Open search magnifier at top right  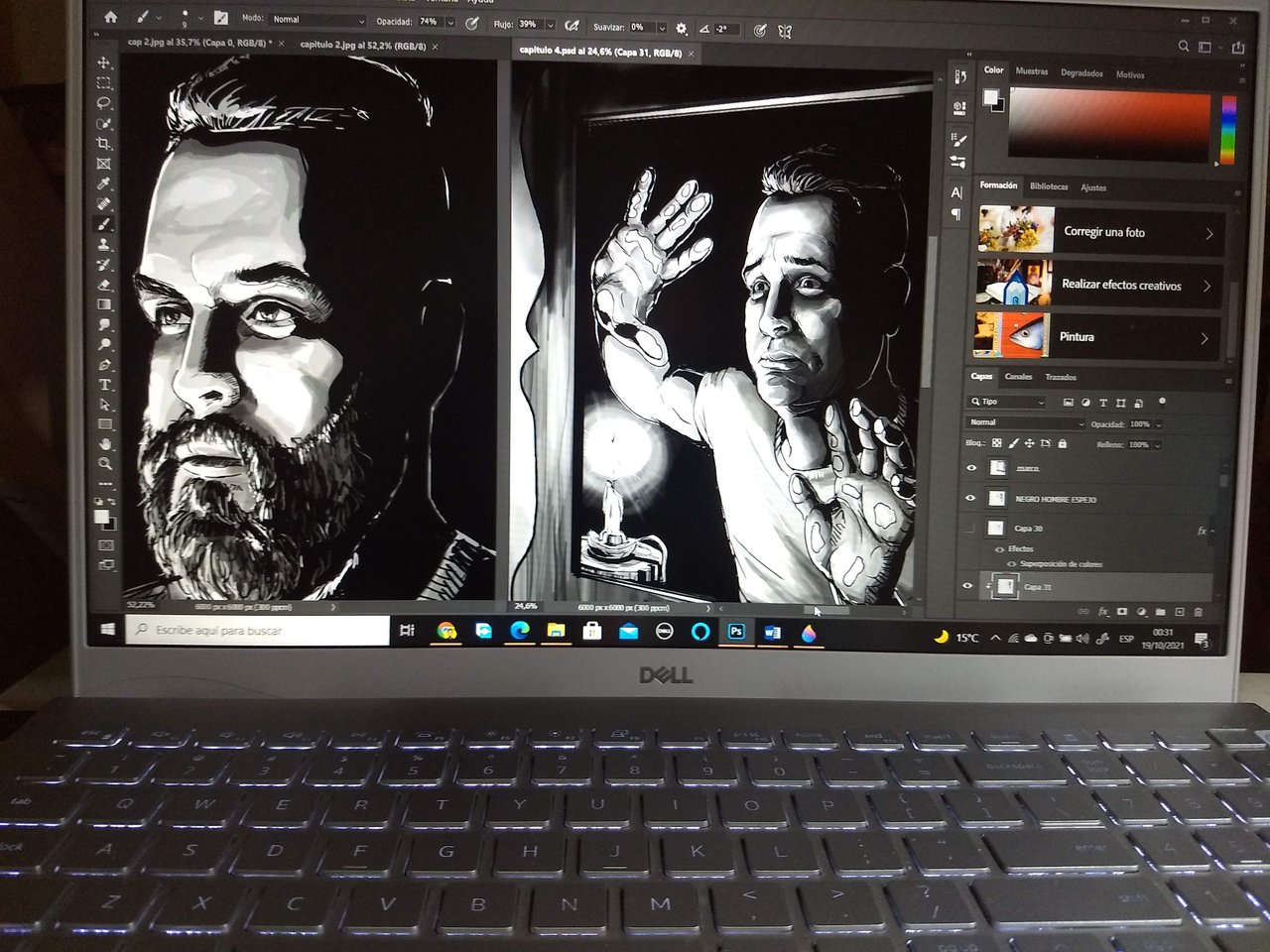click(x=1184, y=46)
